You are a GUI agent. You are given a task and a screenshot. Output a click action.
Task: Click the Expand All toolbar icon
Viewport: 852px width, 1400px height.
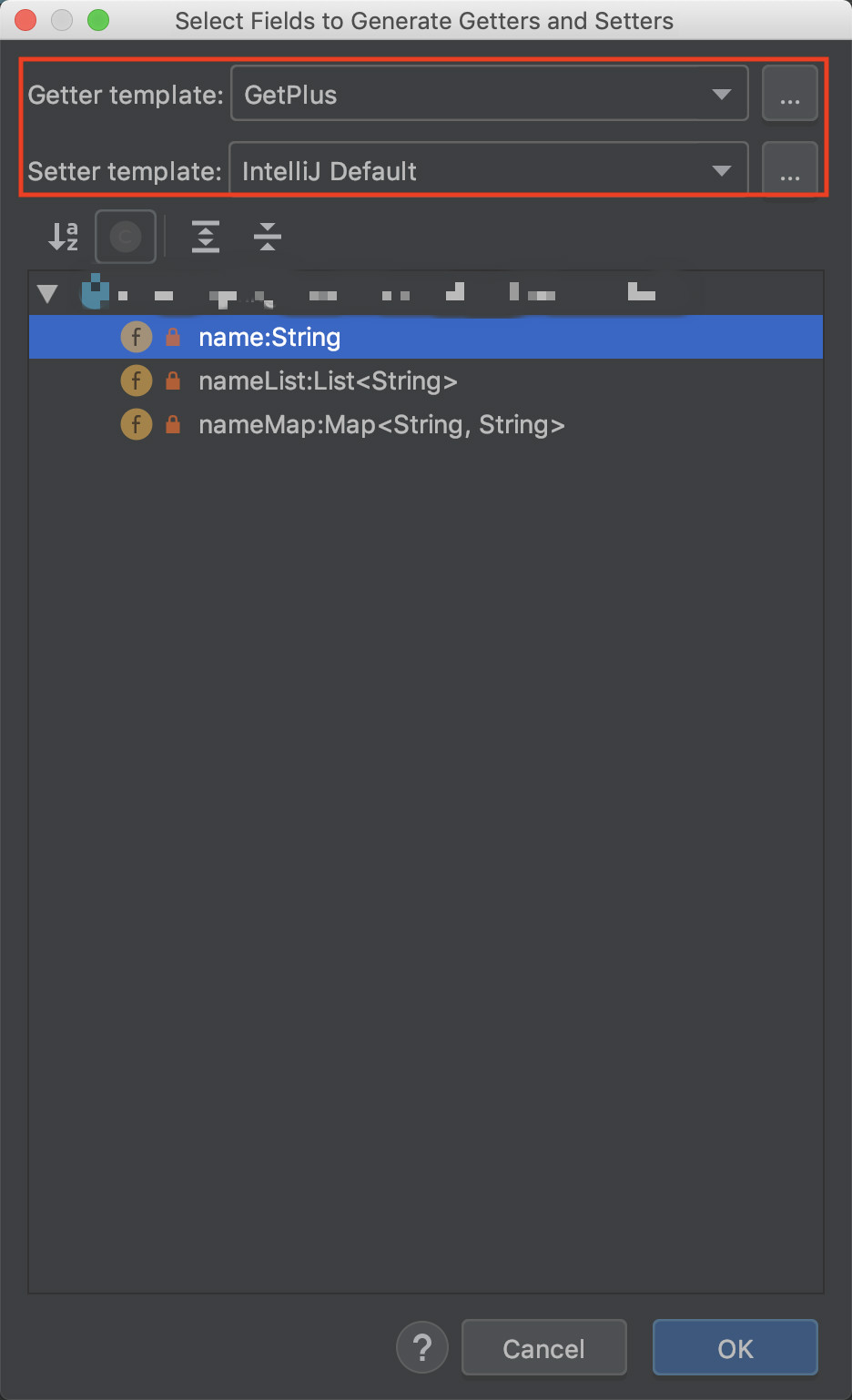[x=206, y=237]
